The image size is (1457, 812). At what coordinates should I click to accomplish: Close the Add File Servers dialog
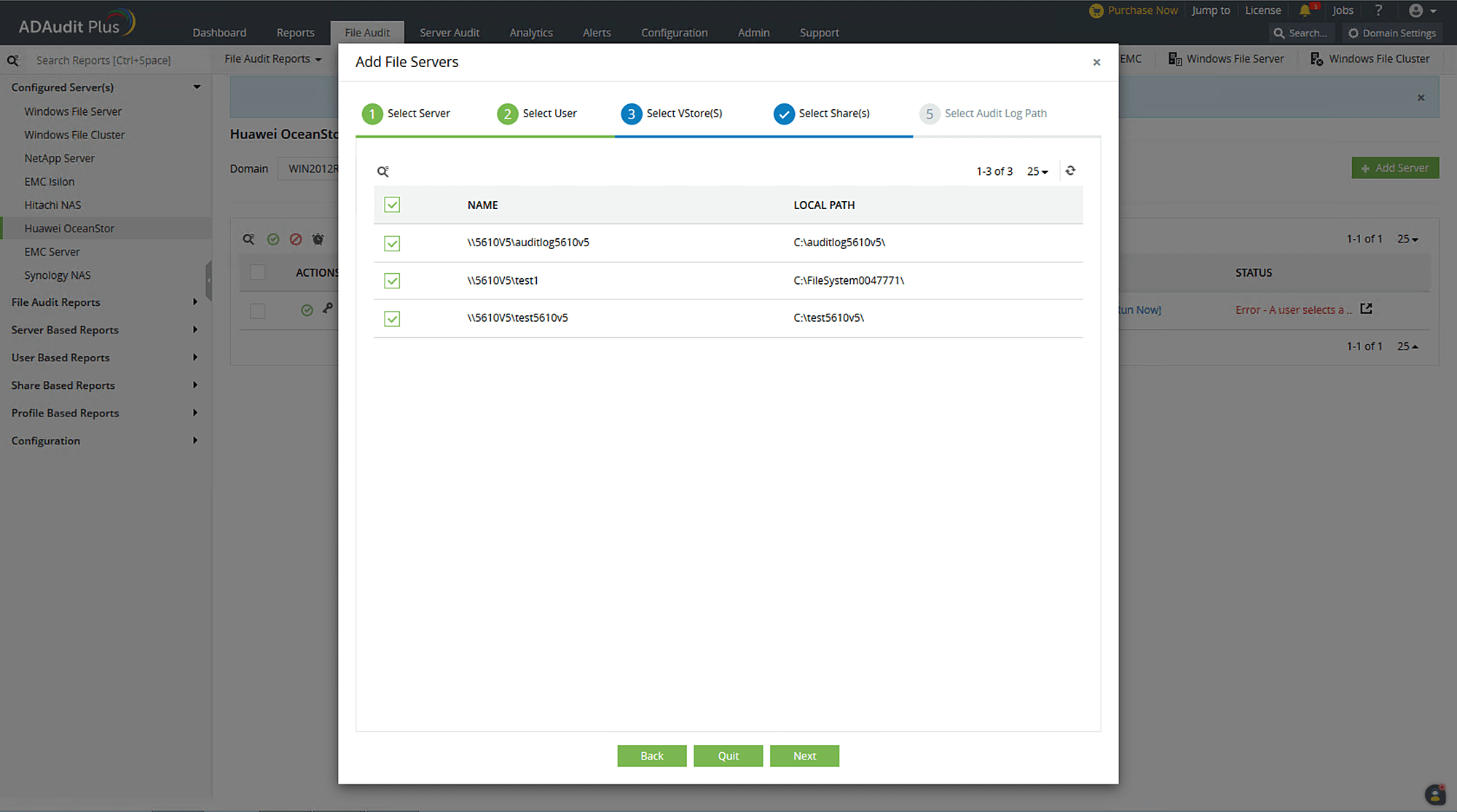click(1096, 63)
